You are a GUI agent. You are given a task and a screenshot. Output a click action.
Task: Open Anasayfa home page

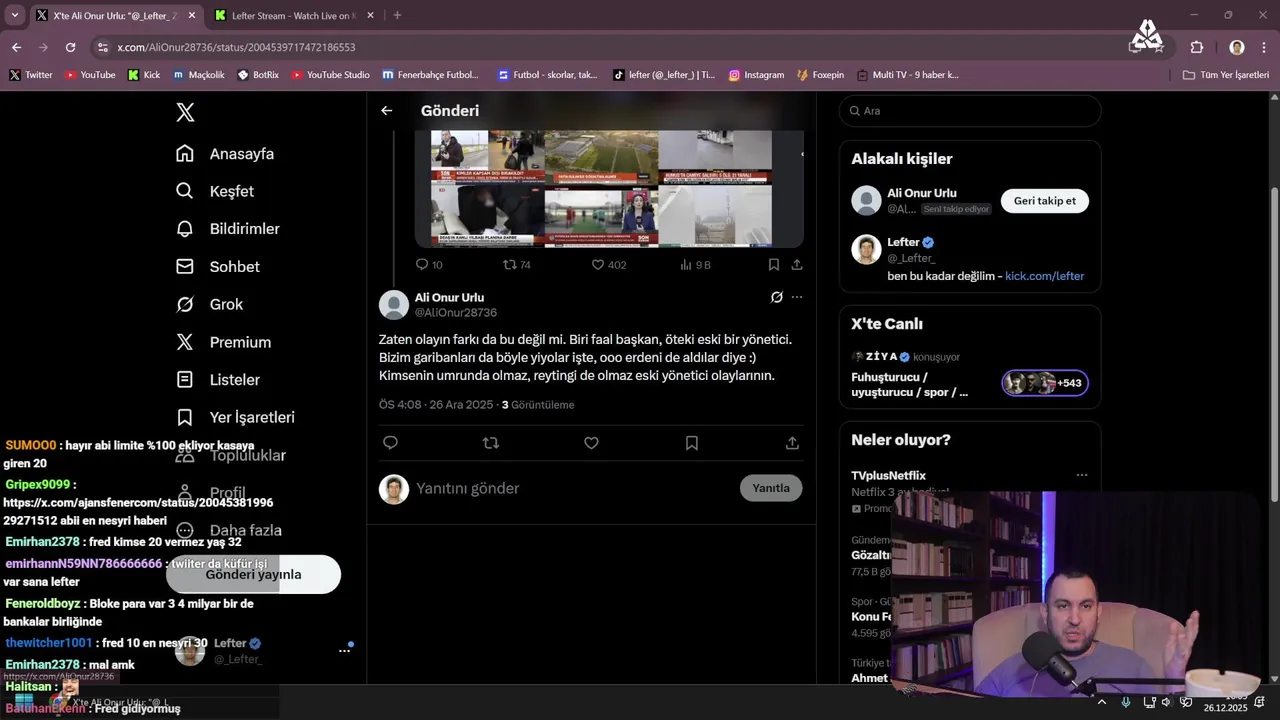click(225, 154)
